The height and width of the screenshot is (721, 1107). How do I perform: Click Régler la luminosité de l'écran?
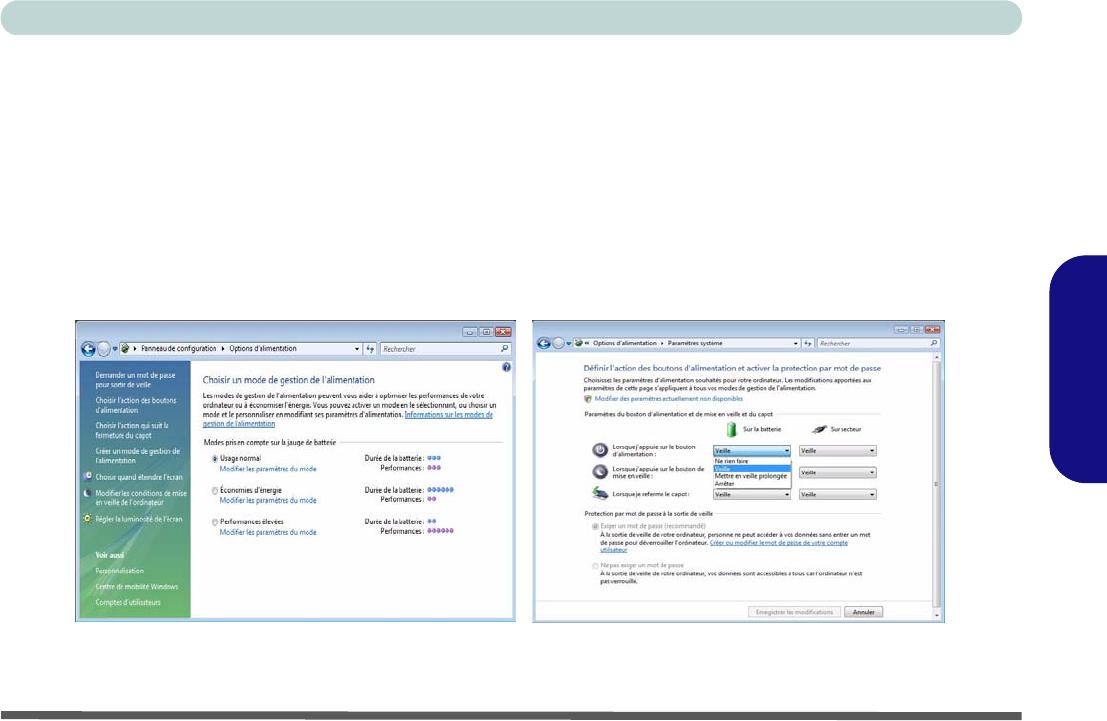click(137, 520)
